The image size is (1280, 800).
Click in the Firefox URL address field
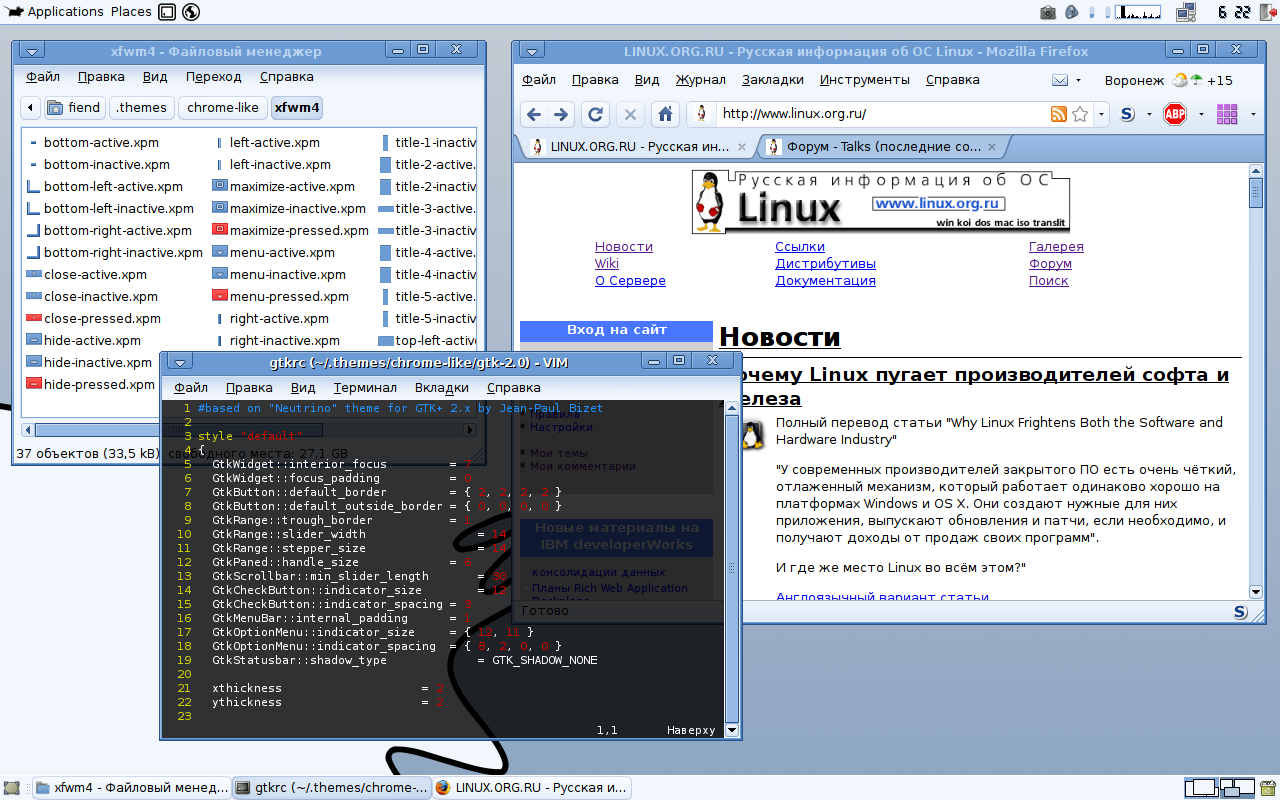[883, 114]
